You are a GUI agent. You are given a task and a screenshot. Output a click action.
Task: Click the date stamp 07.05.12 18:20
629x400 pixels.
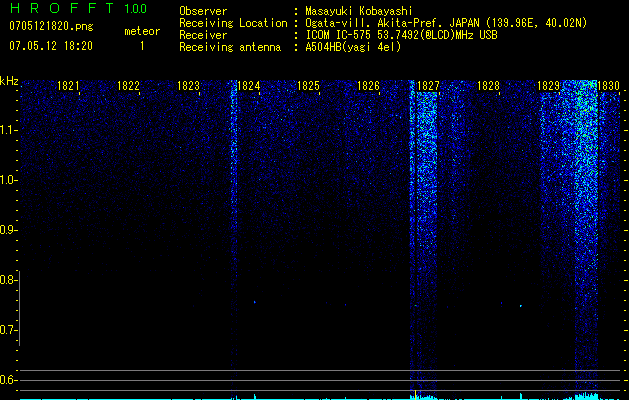[51, 46]
